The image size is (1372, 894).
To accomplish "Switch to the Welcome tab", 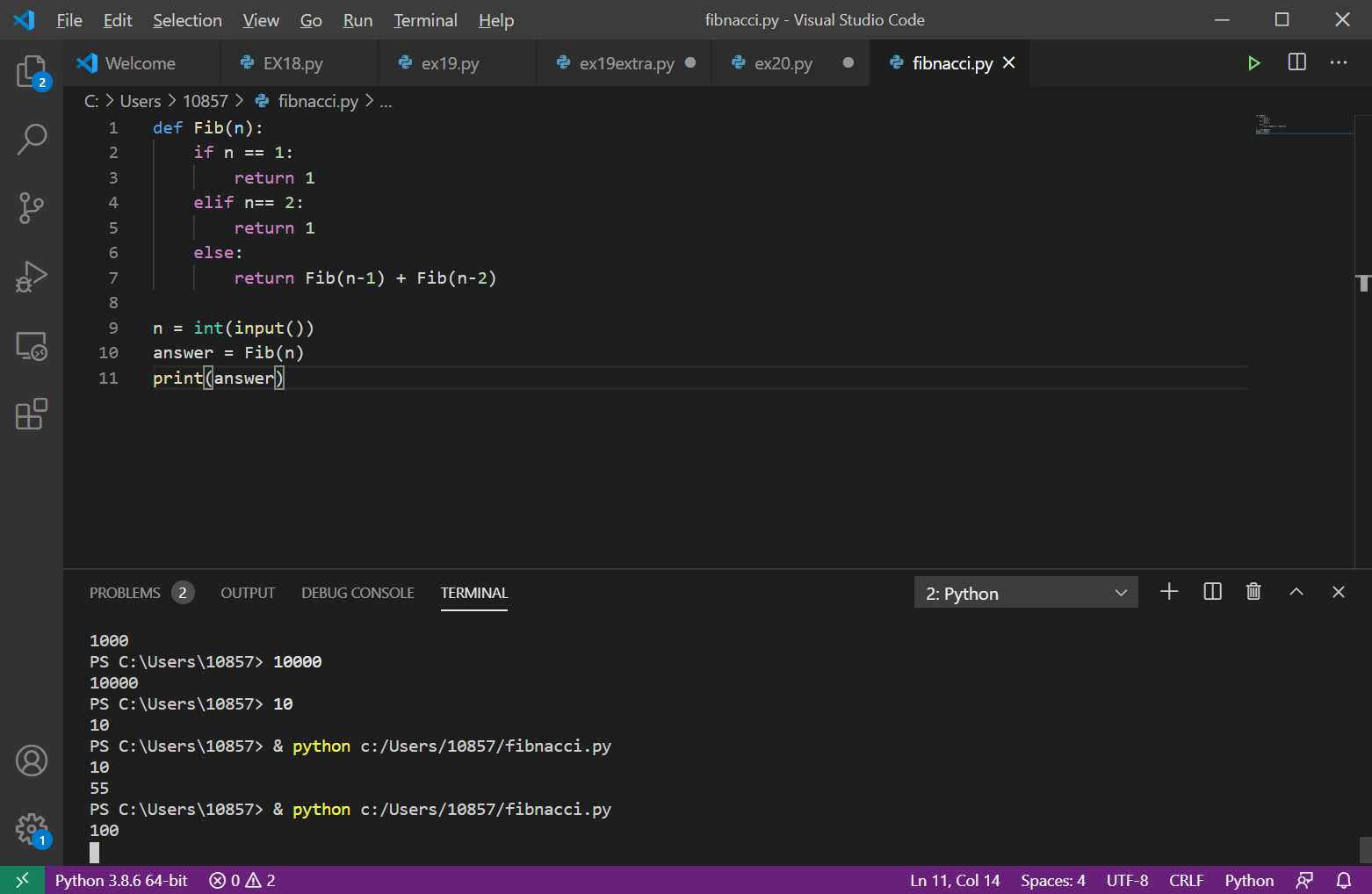I will [141, 63].
